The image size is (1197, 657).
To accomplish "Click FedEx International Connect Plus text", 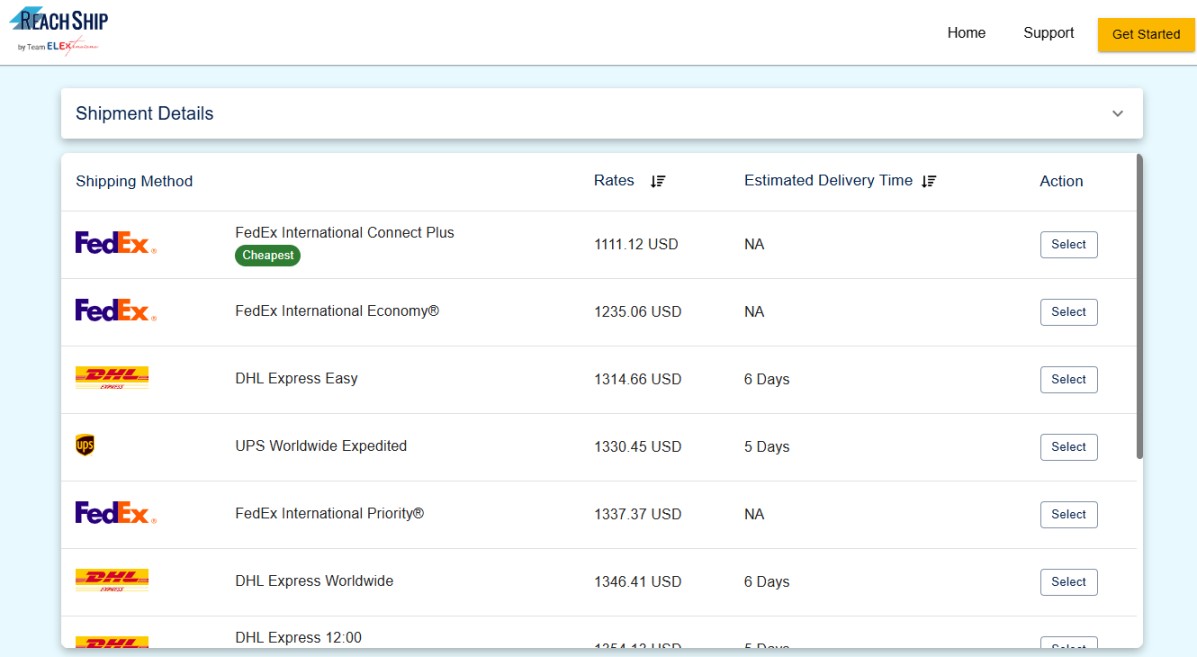I will coord(344,233).
